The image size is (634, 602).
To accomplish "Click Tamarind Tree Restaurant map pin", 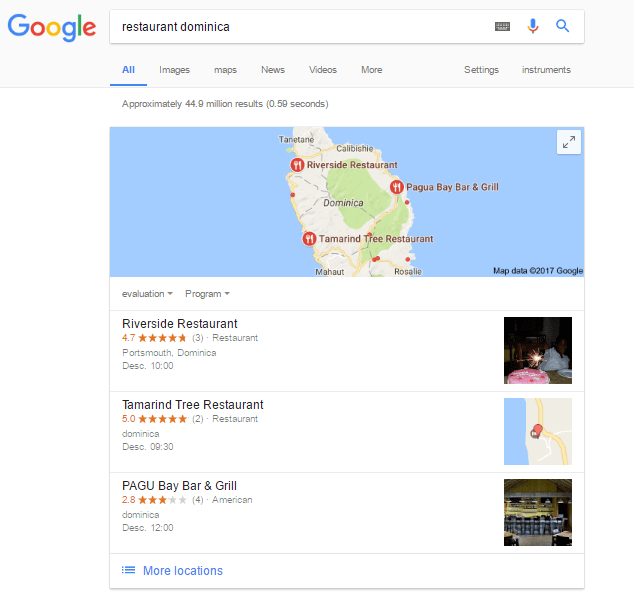I will click(x=309, y=239).
